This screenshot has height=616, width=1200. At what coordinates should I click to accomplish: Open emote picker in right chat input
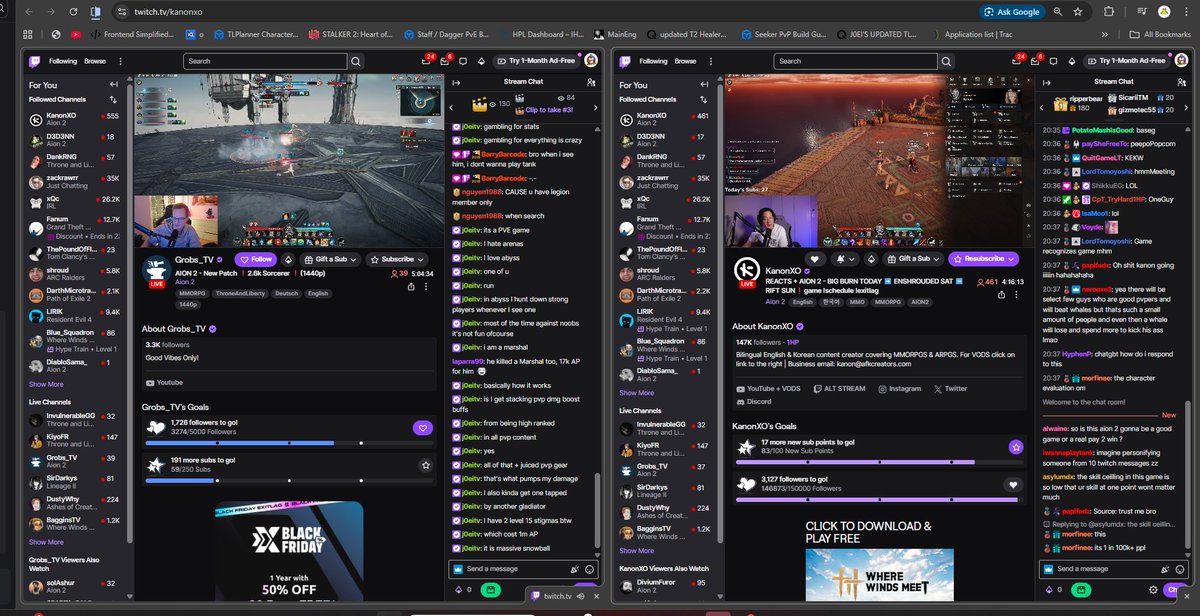click(x=1180, y=569)
